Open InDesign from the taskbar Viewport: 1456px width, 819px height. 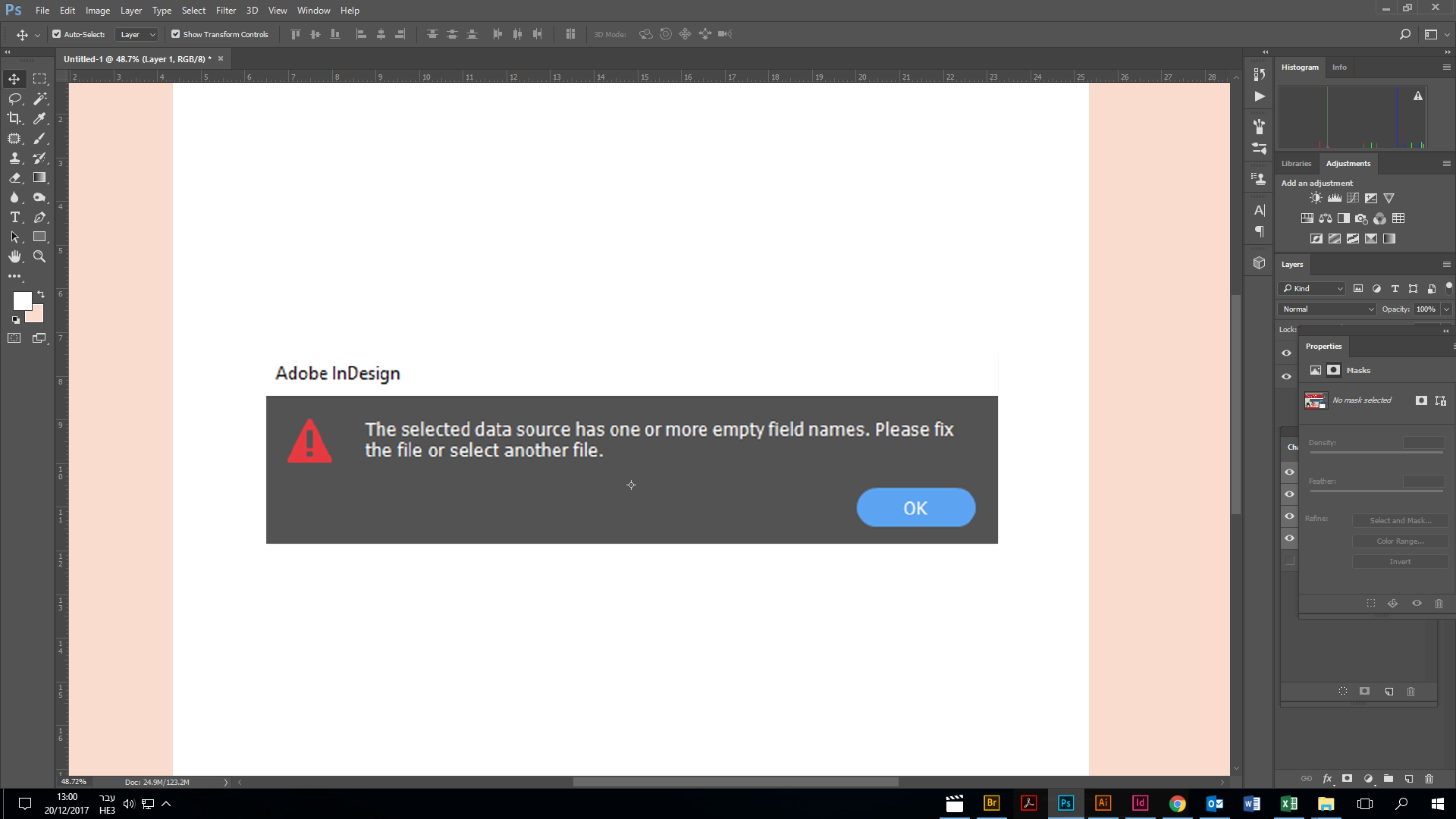pos(1140,803)
